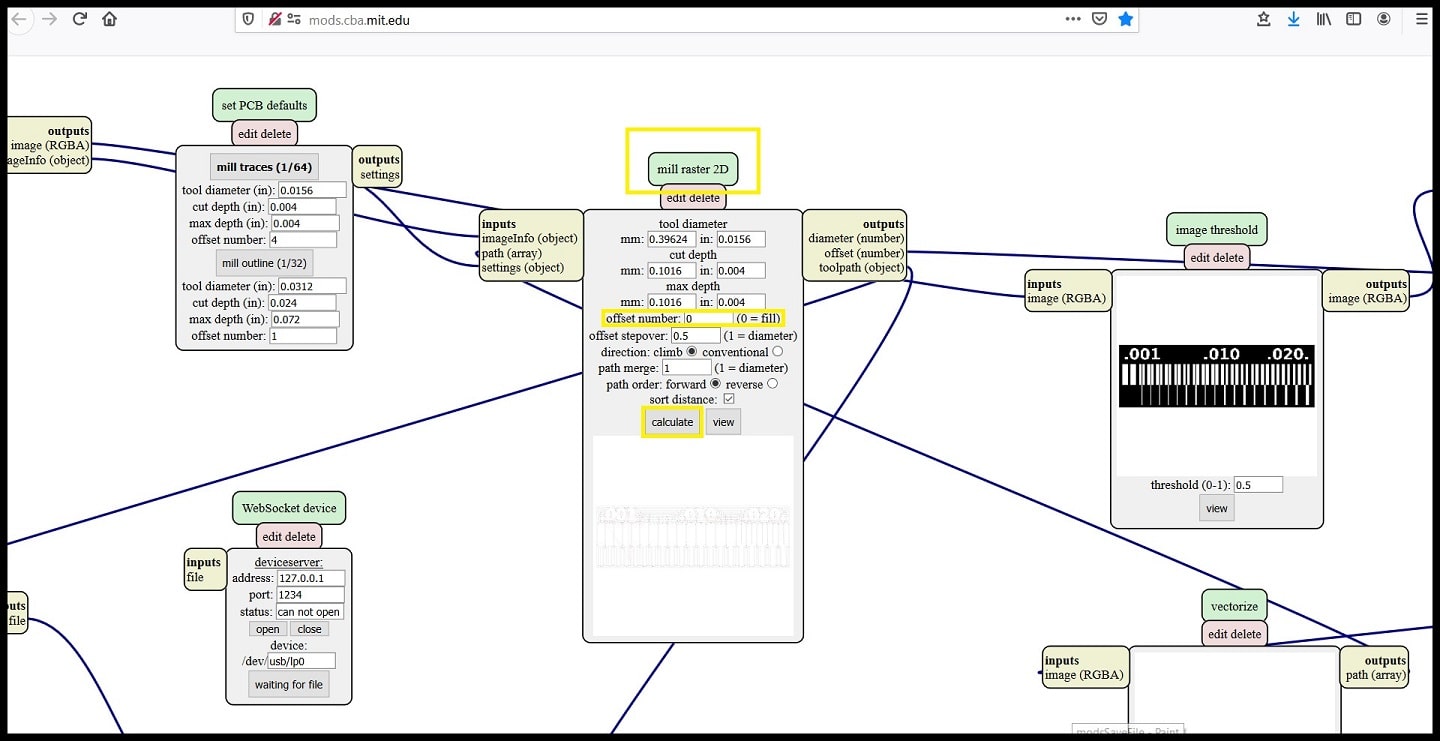Open the Firefox hamburger menu
The image size is (1440, 741).
[x=1422, y=19]
